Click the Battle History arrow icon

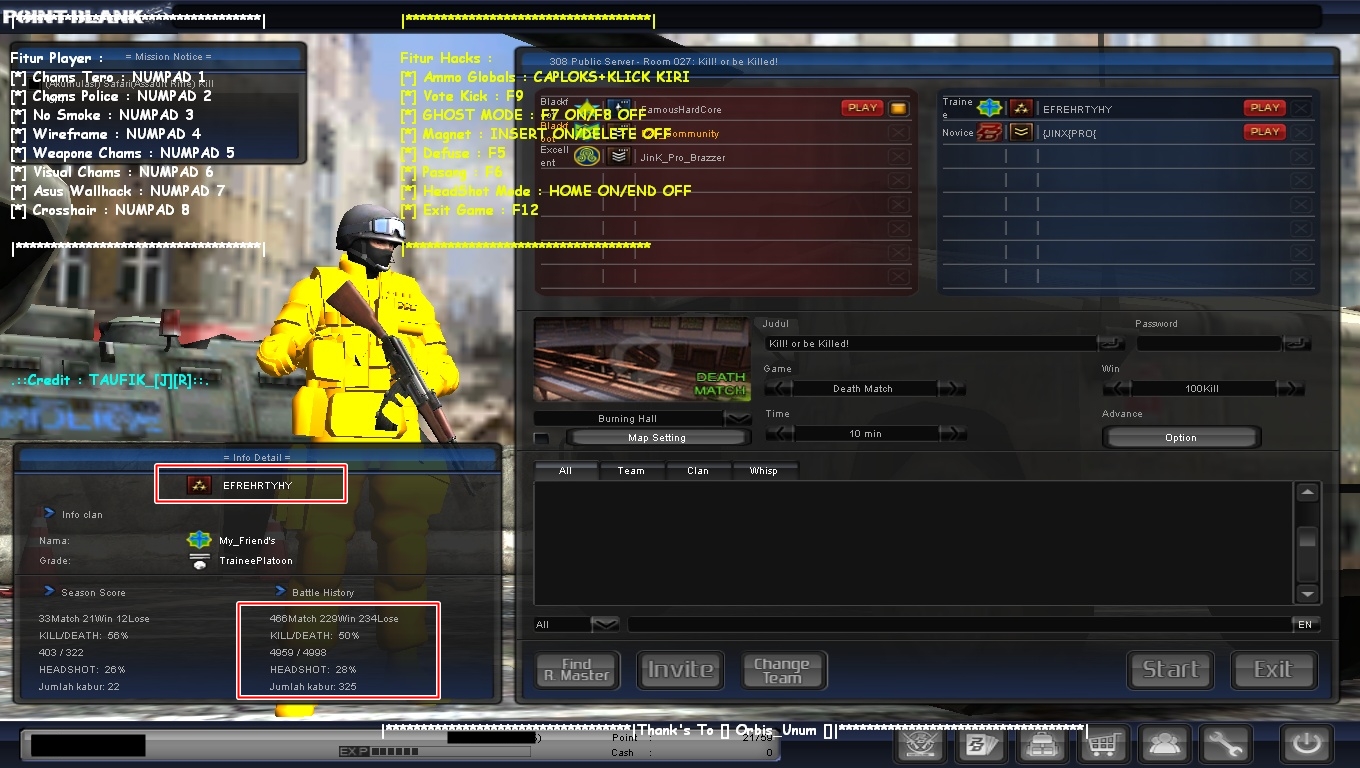pyautogui.click(x=281, y=591)
